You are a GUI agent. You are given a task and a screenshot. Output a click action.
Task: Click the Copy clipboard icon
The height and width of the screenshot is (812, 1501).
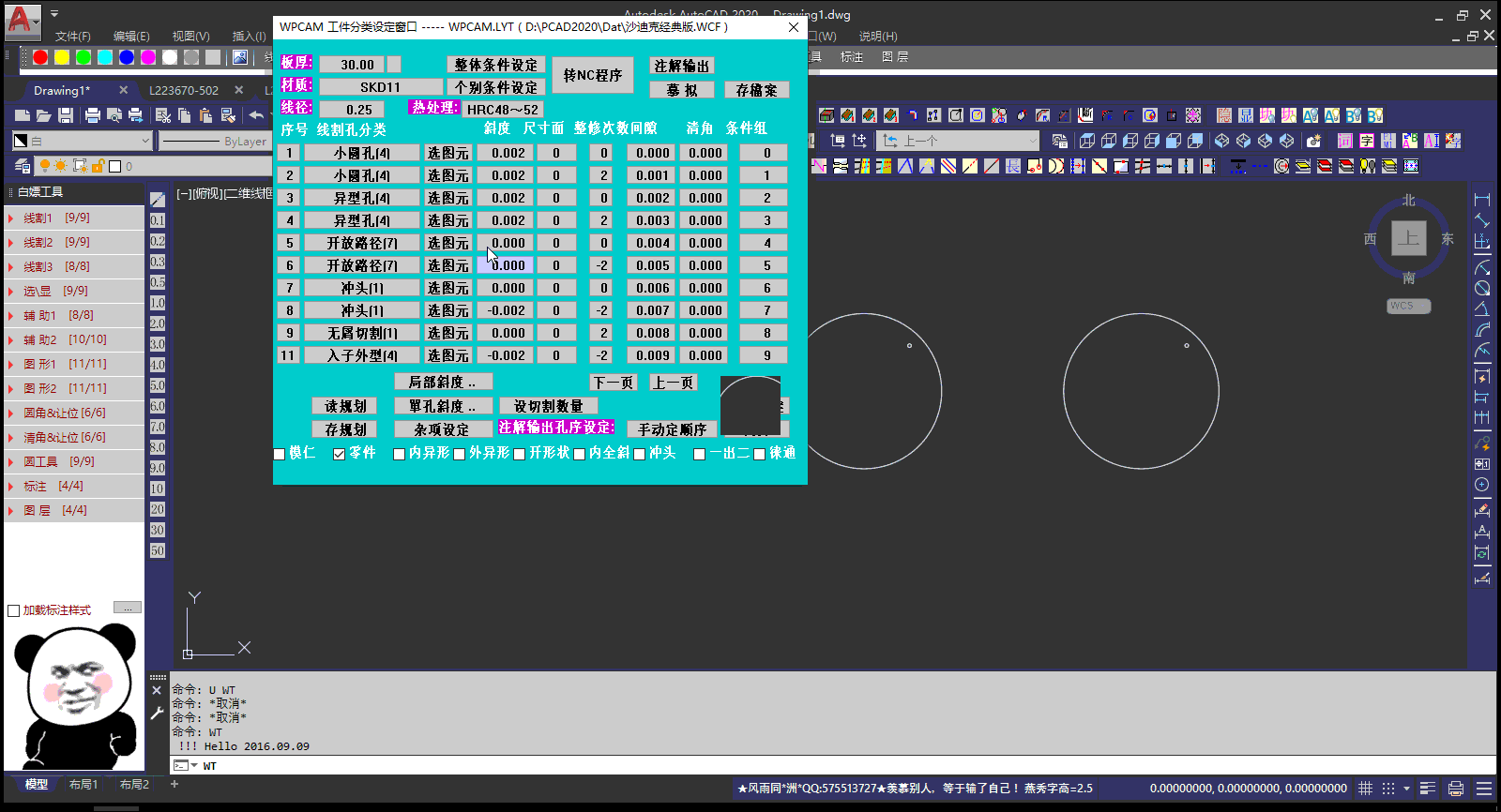coord(185,115)
